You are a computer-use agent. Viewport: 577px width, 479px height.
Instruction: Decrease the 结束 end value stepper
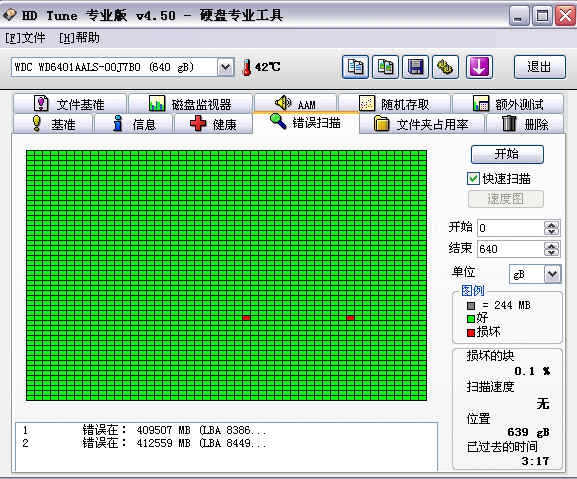coord(551,252)
